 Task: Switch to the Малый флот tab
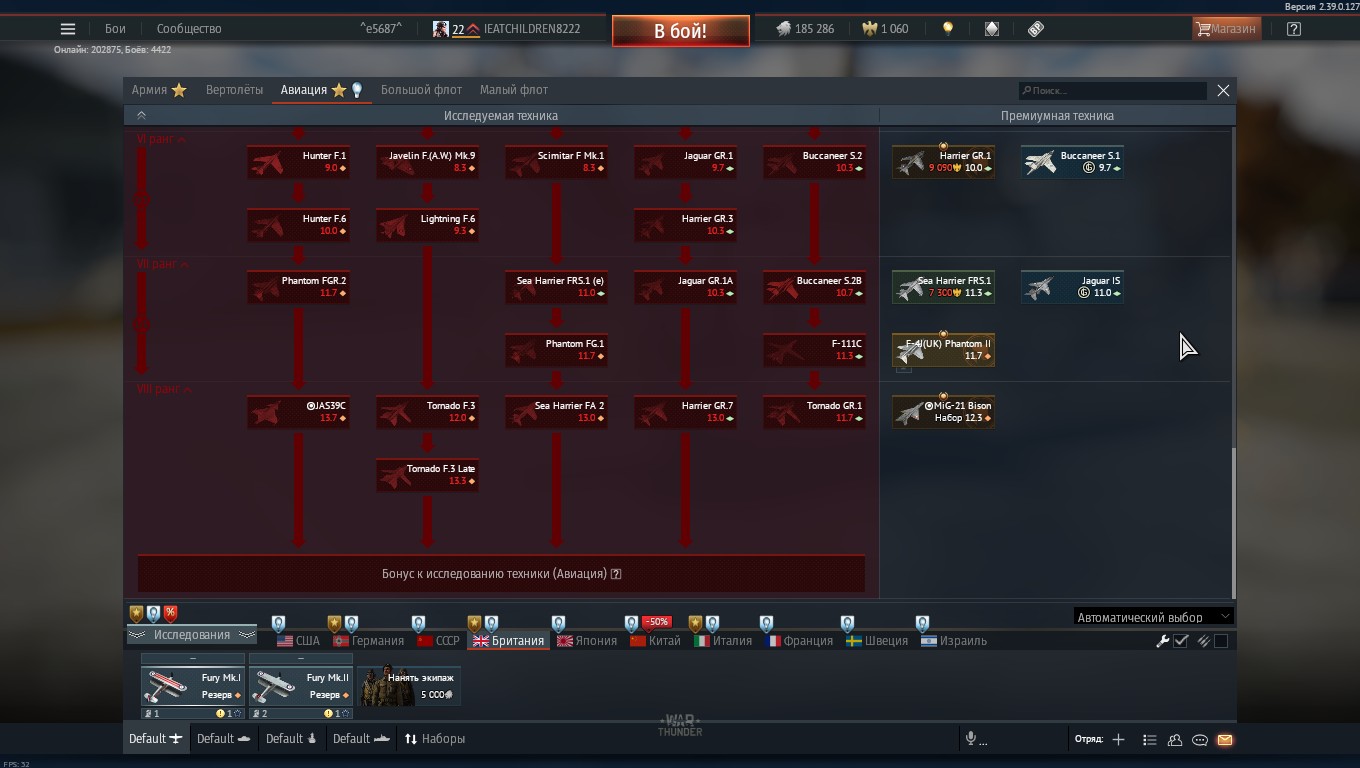coord(514,90)
